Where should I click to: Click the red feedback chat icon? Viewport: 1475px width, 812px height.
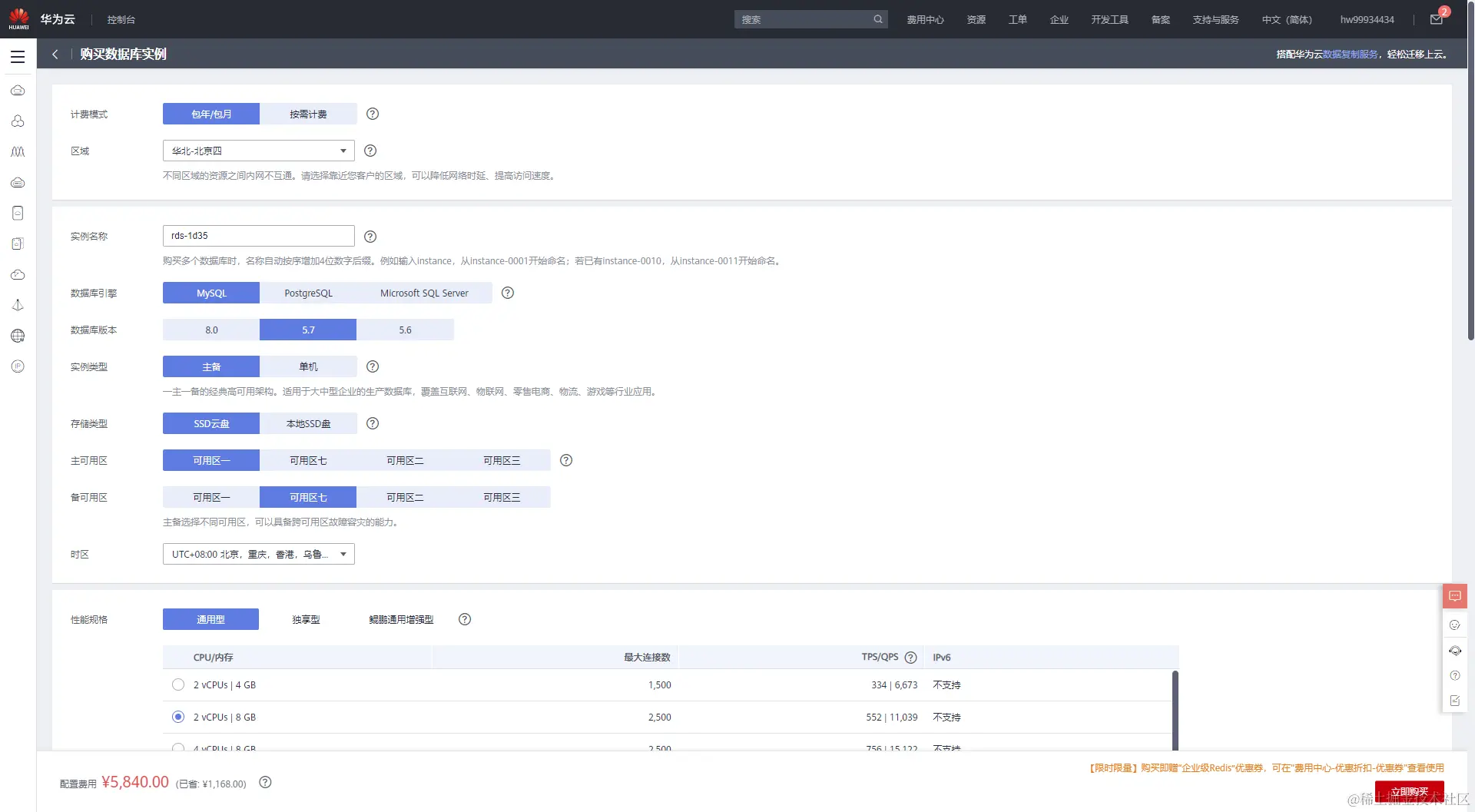tap(1455, 596)
